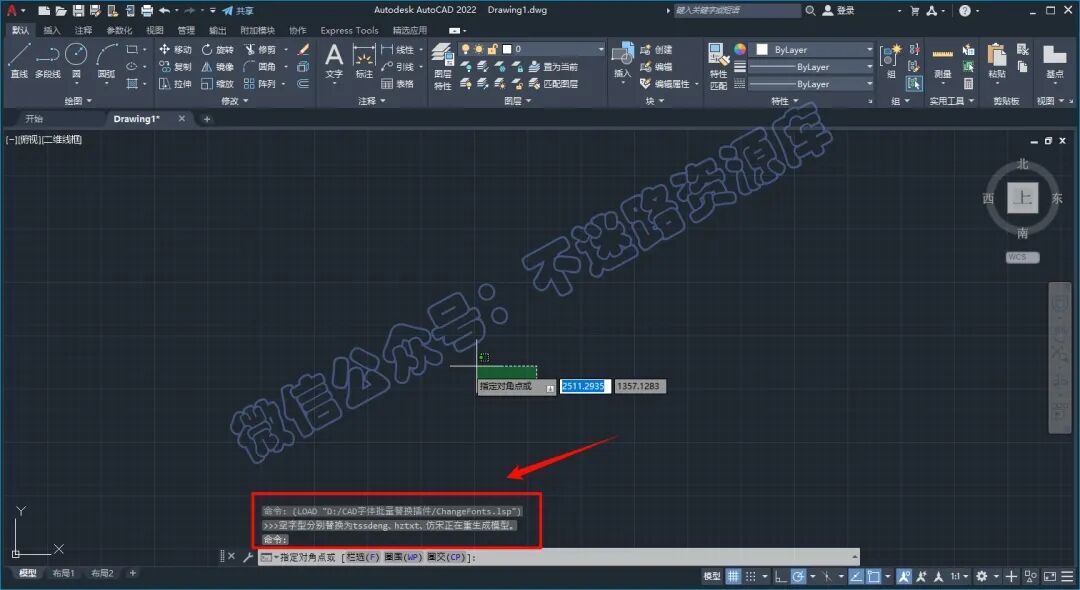
Task: Toggle polar tracking in status bar
Action: pyautogui.click(x=798, y=576)
